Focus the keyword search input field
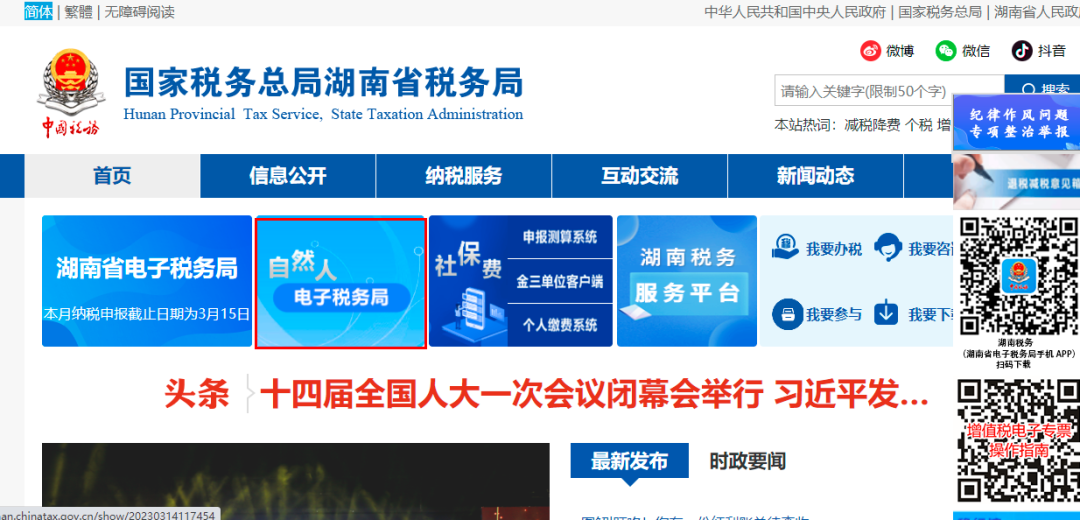Viewport: 1080px width, 520px height. (x=889, y=90)
